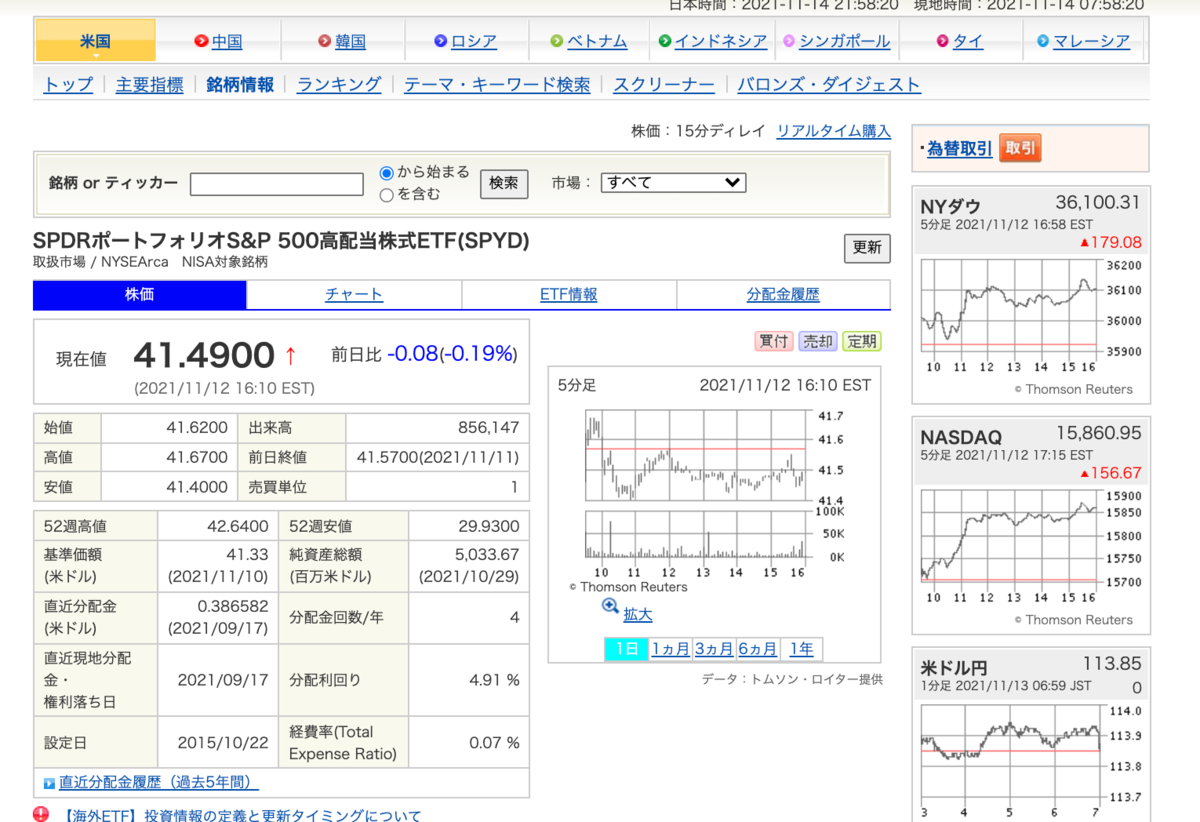1200x822 pixels.
Task: Click the NASDAQ mini chart
Action: 1030,547
